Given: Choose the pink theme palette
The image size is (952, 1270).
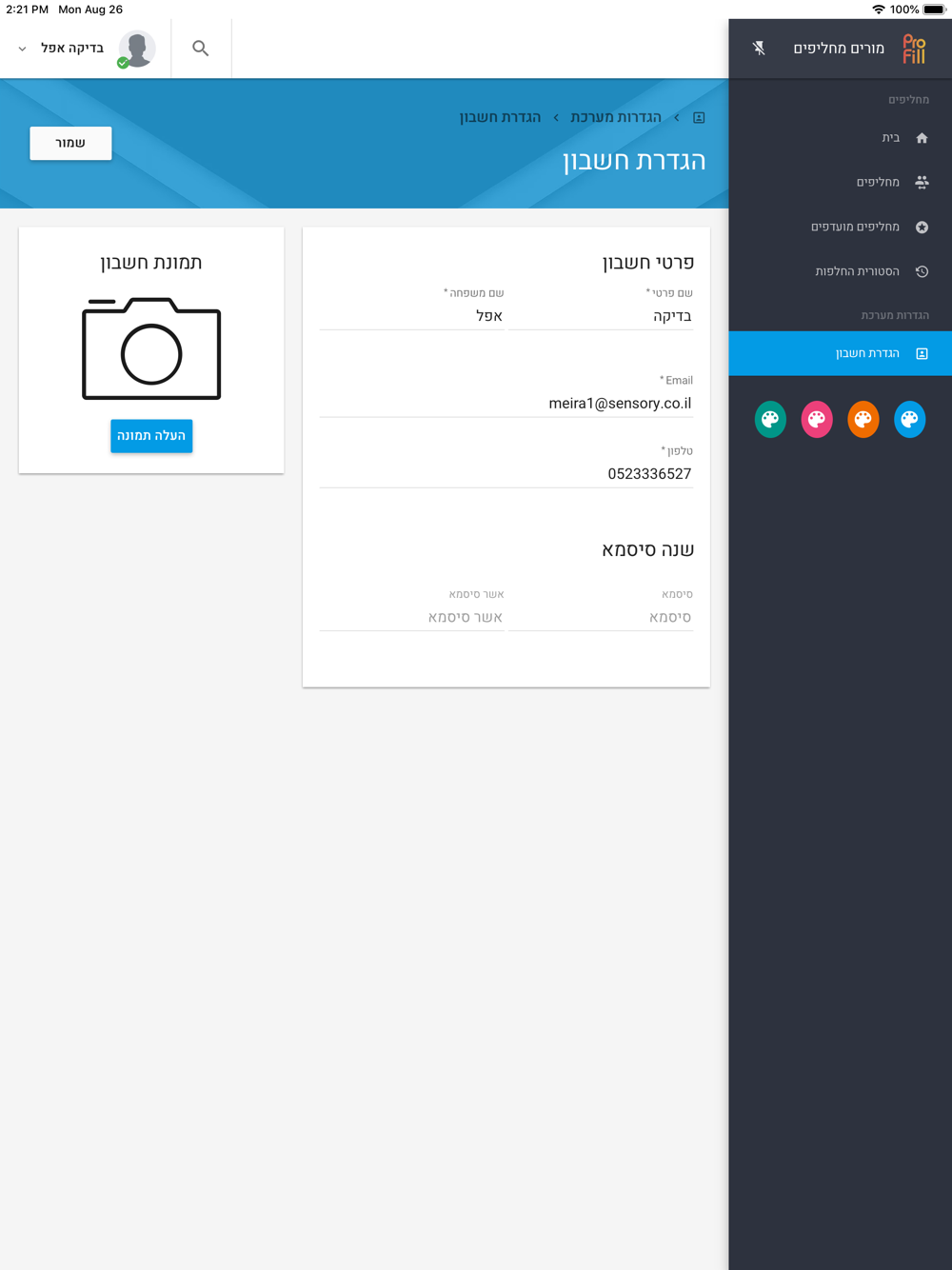Looking at the screenshot, I should pos(817,419).
